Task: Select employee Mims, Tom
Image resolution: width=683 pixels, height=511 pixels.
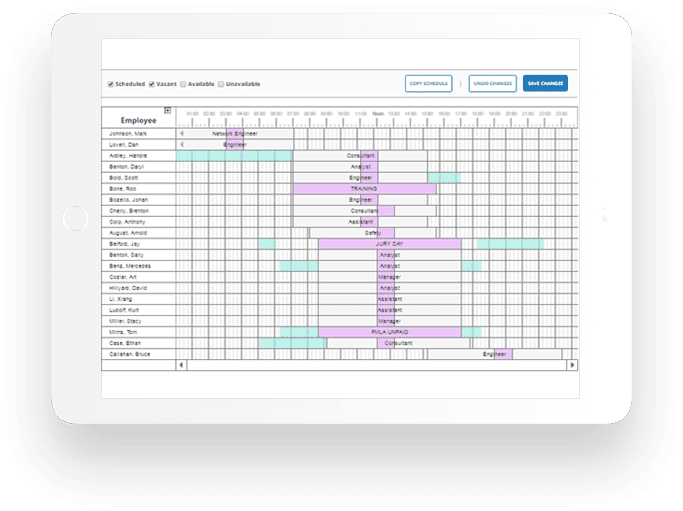Action: (123, 332)
